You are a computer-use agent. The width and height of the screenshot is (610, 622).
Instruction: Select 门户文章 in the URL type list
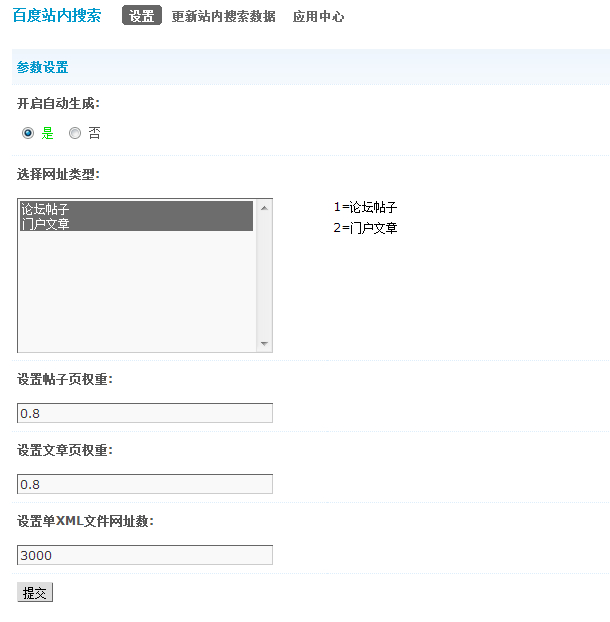pyautogui.click(x=136, y=224)
